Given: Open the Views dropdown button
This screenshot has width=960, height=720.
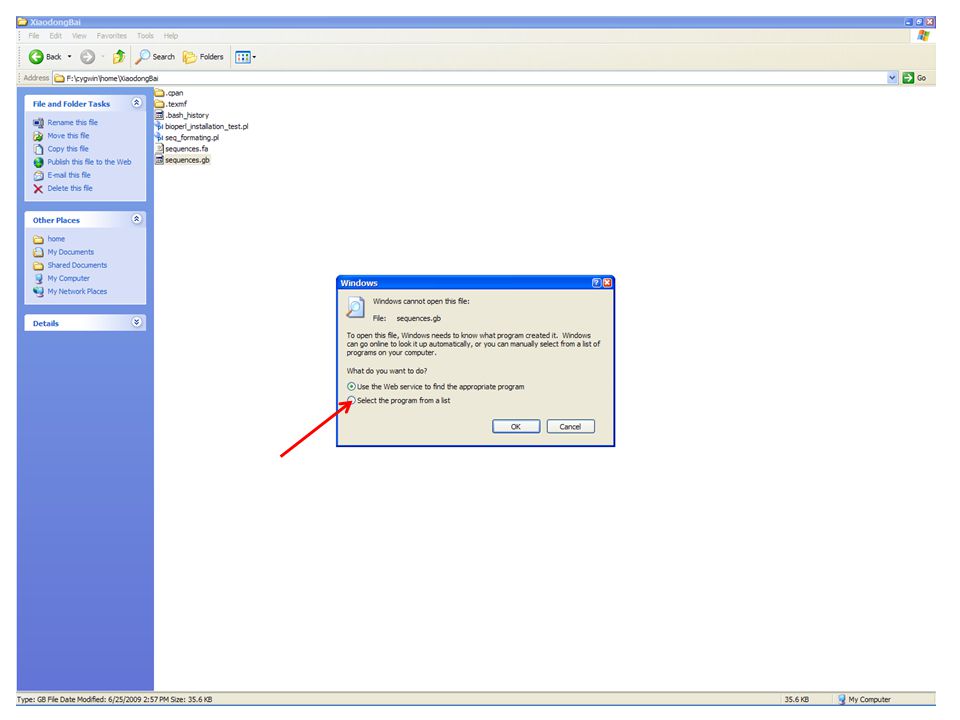Looking at the screenshot, I should point(246,57).
